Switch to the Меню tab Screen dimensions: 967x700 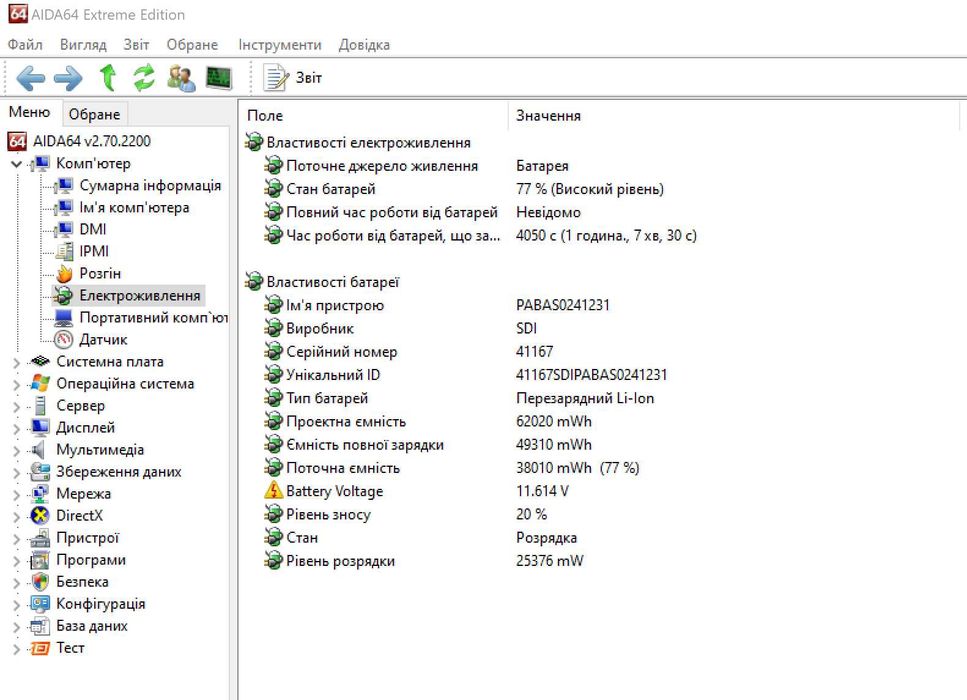pyautogui.click(x=29, y=112)
